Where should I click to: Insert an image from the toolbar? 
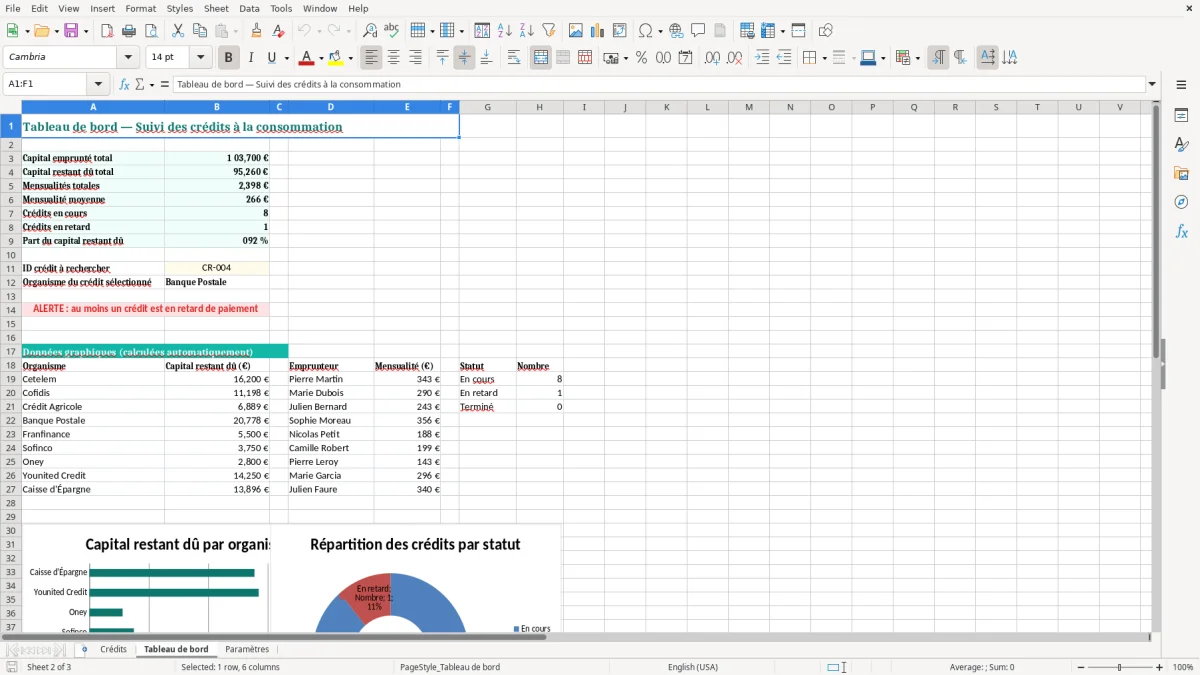pyautogui.click(x=576, y=31)
